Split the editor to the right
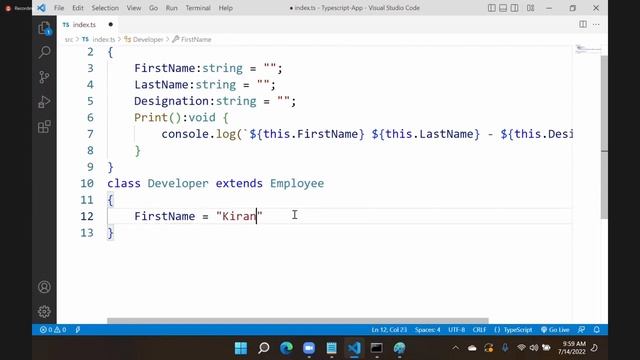 [x=583, y=24]
